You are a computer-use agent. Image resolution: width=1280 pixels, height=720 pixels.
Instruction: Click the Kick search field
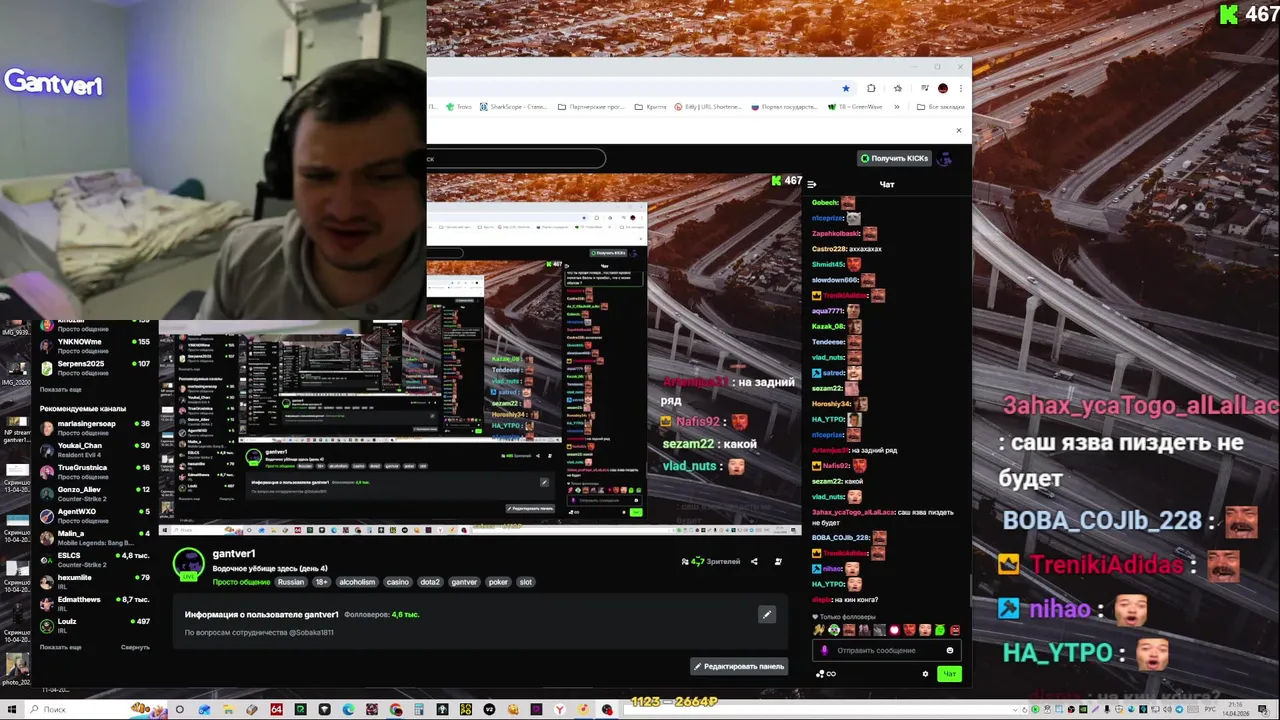pos(516,158)
